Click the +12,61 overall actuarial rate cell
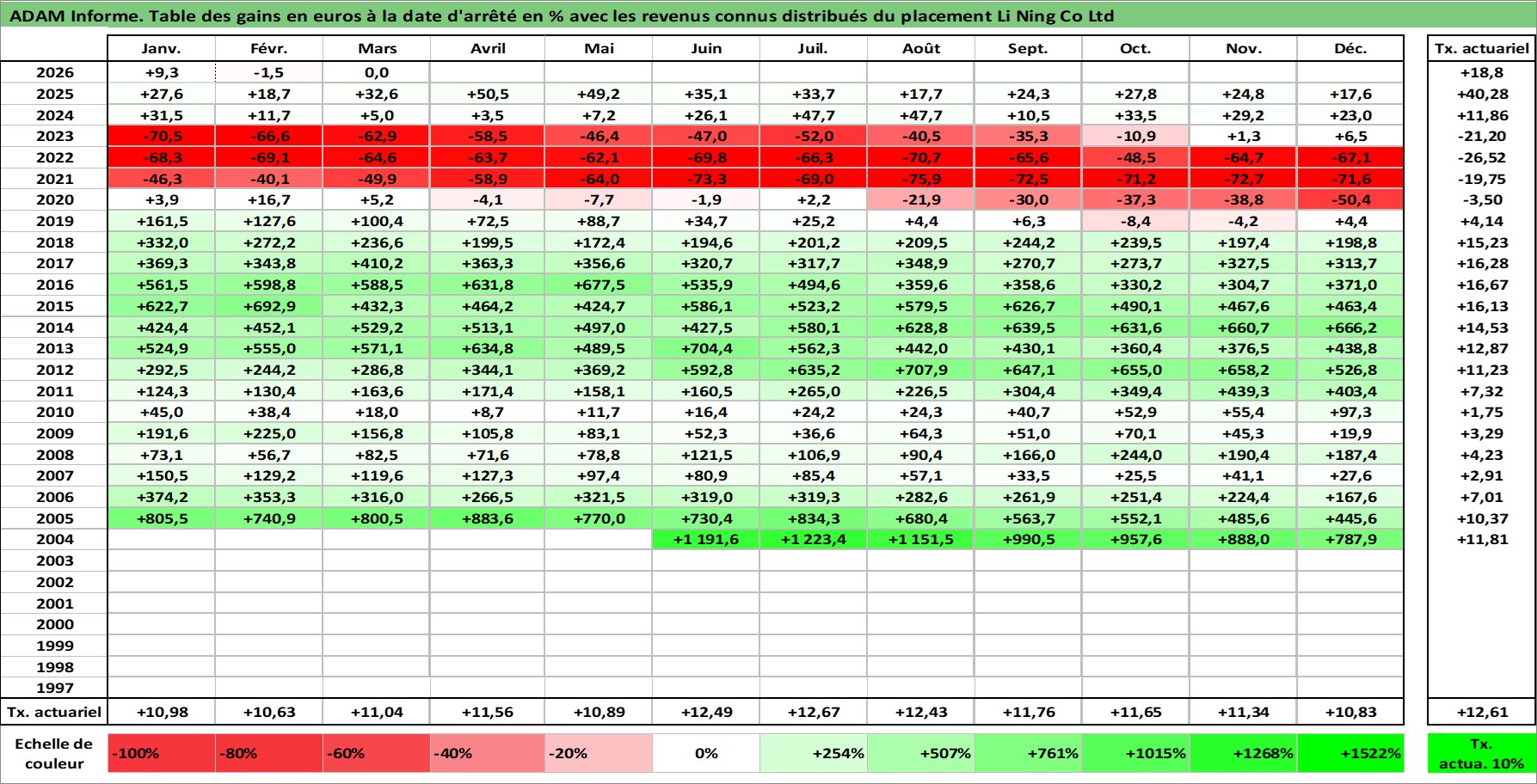 coord(1482,712)
